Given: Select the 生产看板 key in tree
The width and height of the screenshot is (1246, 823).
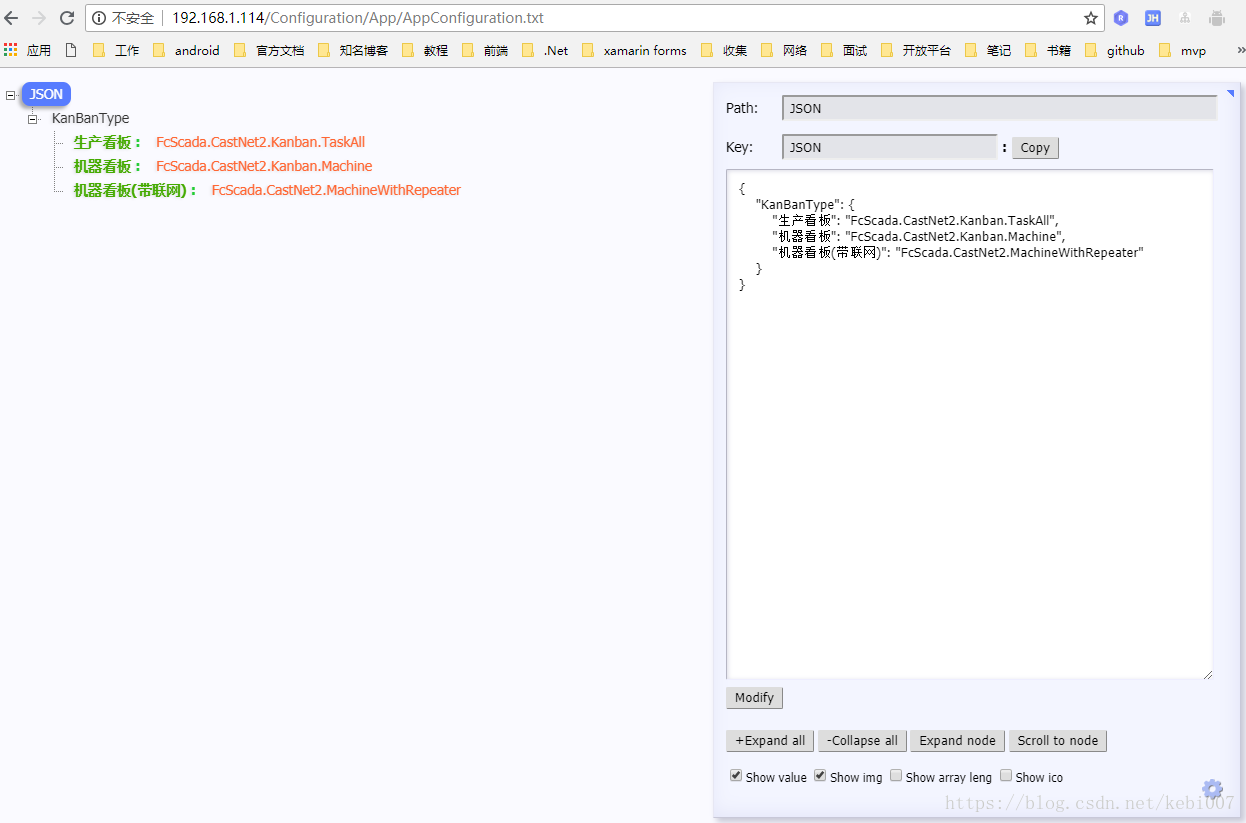Looking at the screenshot, I should point(108,142).
